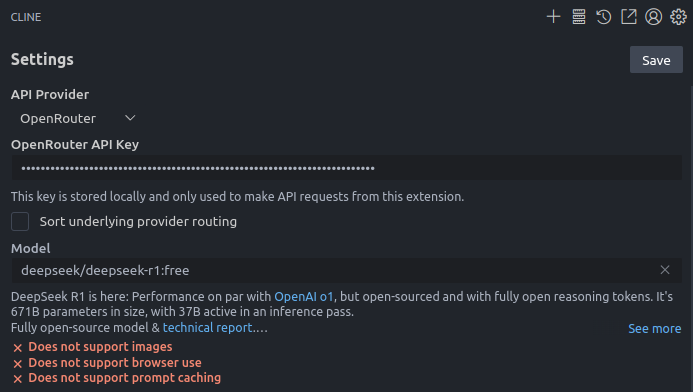Click the red X beside images support
Screen dimensions: 693x392
pyautogui.click(x=18, y=348)
